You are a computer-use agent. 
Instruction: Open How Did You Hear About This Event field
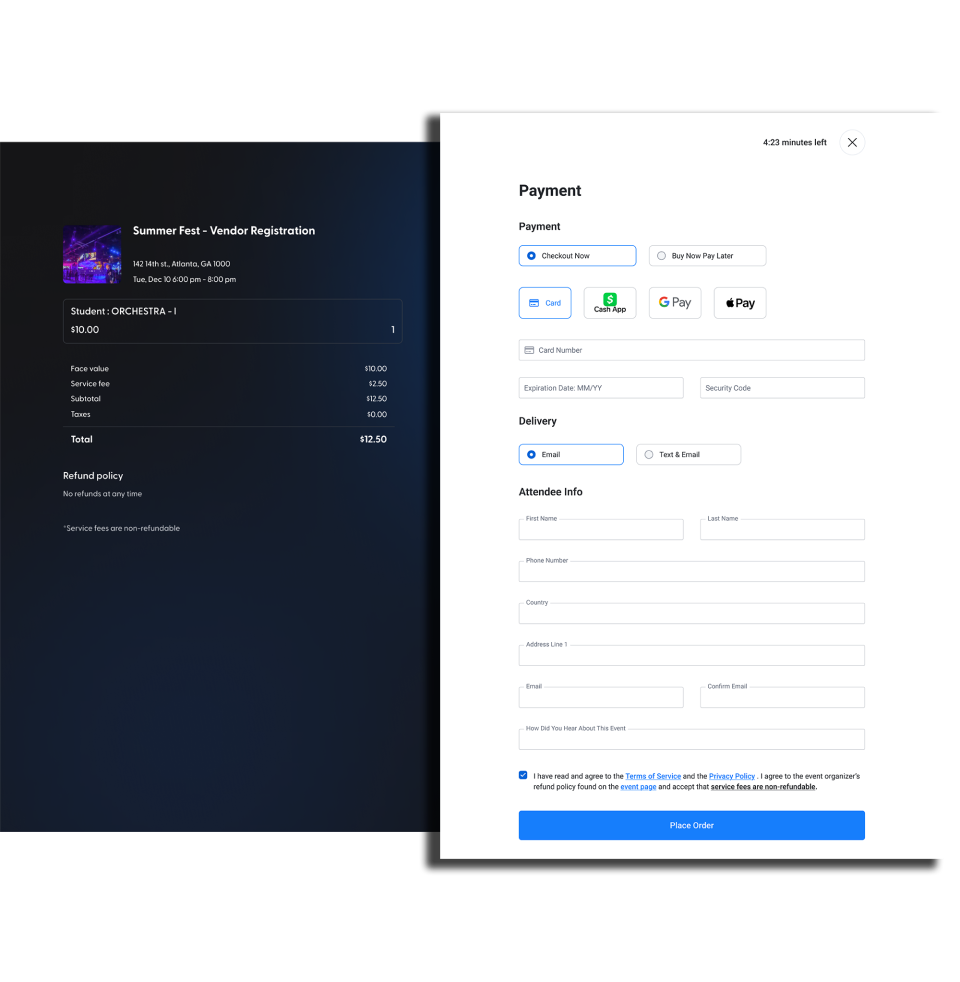pyautogui.click(x=691, y=740)
